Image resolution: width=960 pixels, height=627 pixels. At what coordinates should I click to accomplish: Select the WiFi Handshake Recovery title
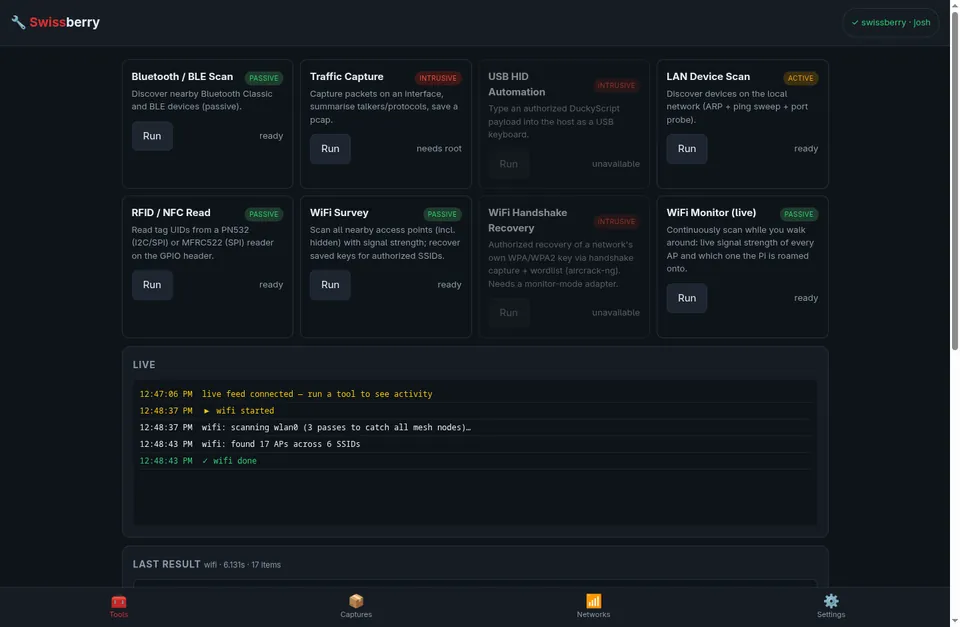(527, 220)
